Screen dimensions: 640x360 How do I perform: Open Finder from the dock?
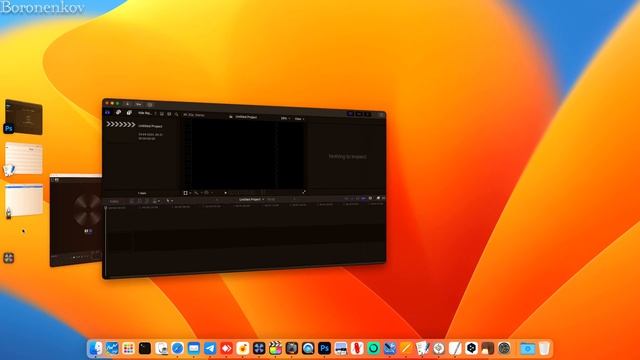pyautogui.click(x=96, y=348)
